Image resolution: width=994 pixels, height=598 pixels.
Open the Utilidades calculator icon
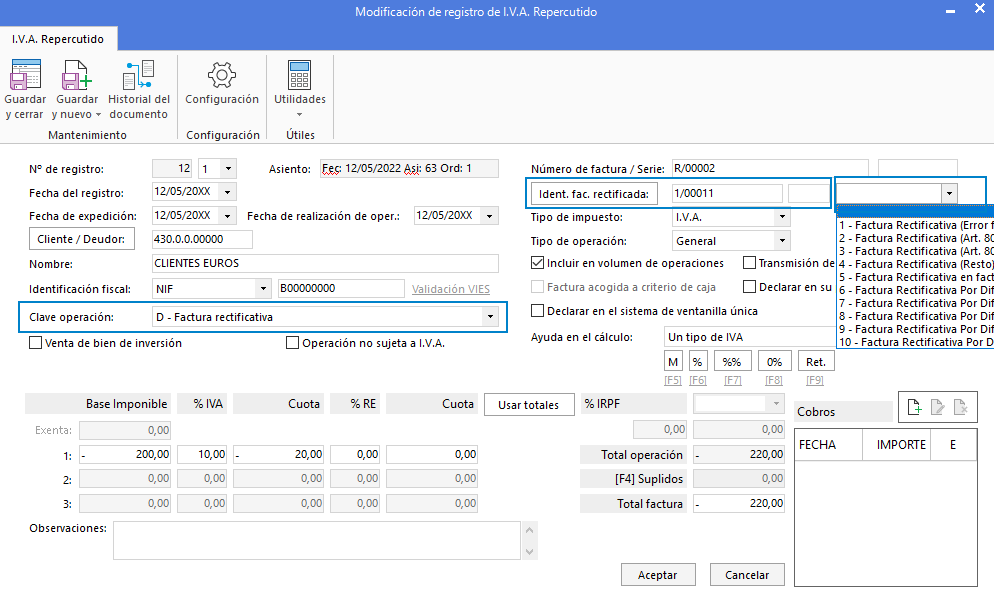point(299,75)
